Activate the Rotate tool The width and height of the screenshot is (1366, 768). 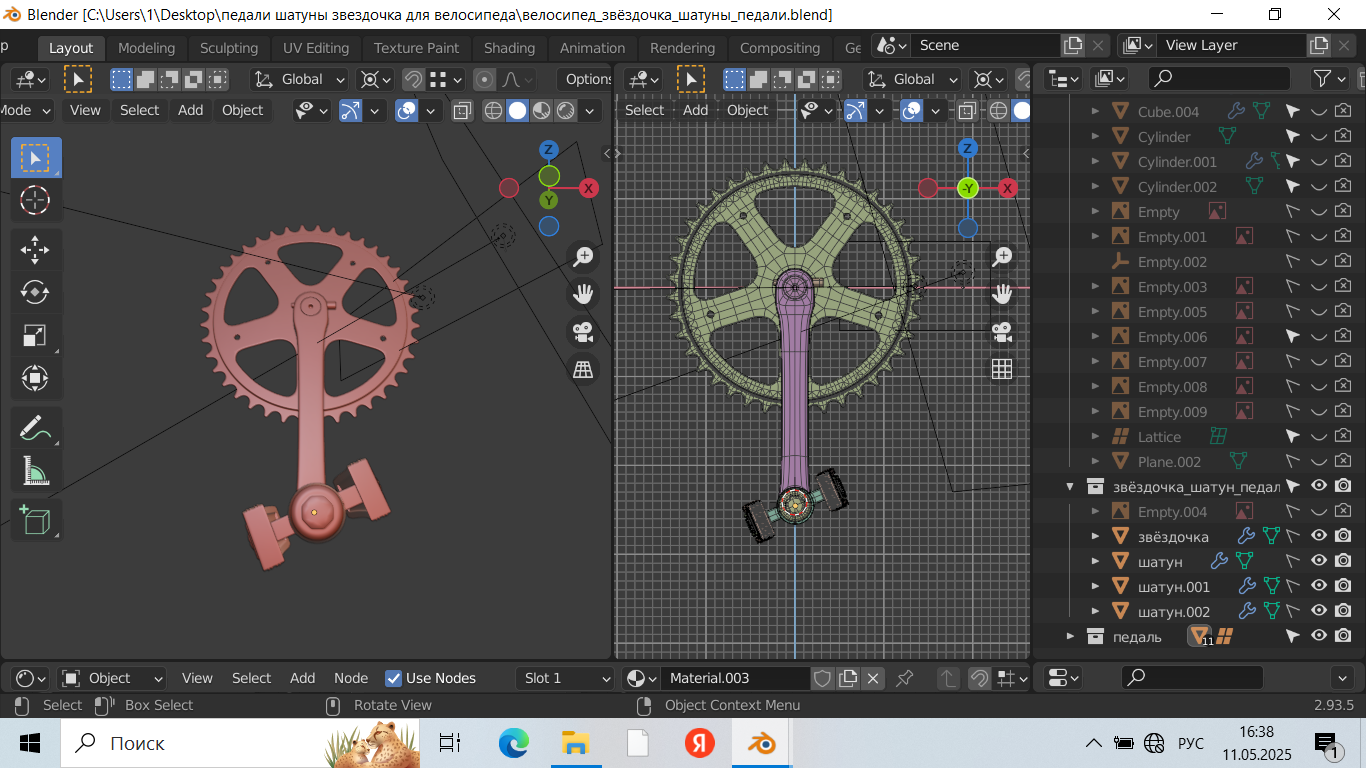36,292
